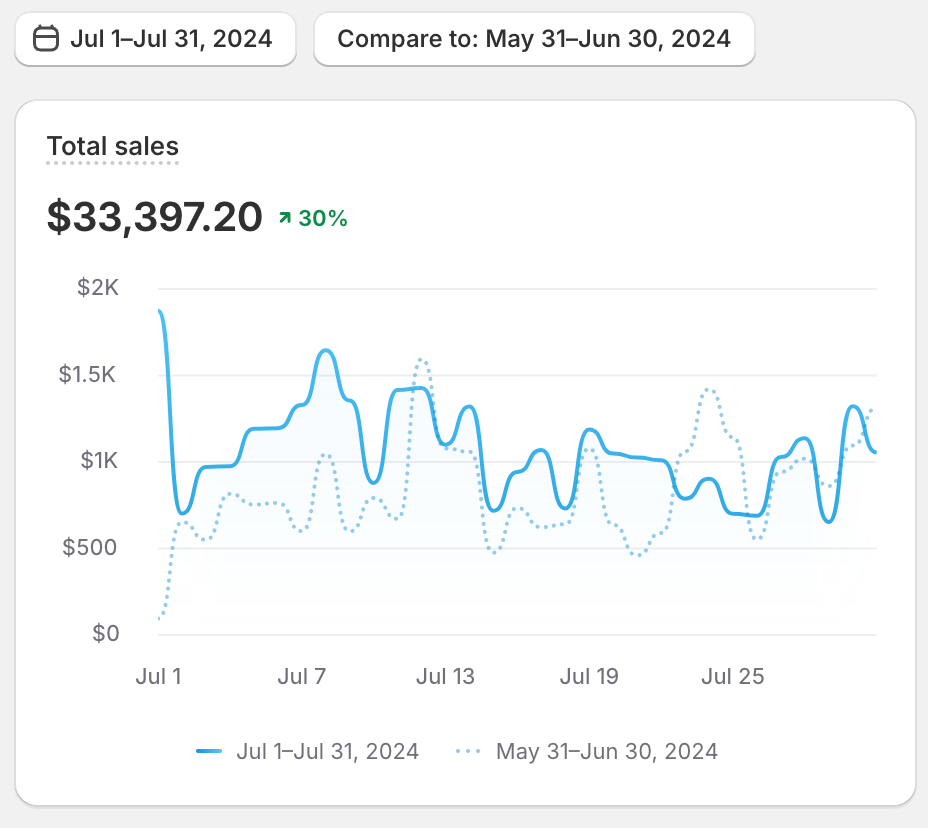Select the $1.5K y-axis label
Viewport: 928px width, 828px height.
pos(89,375)
